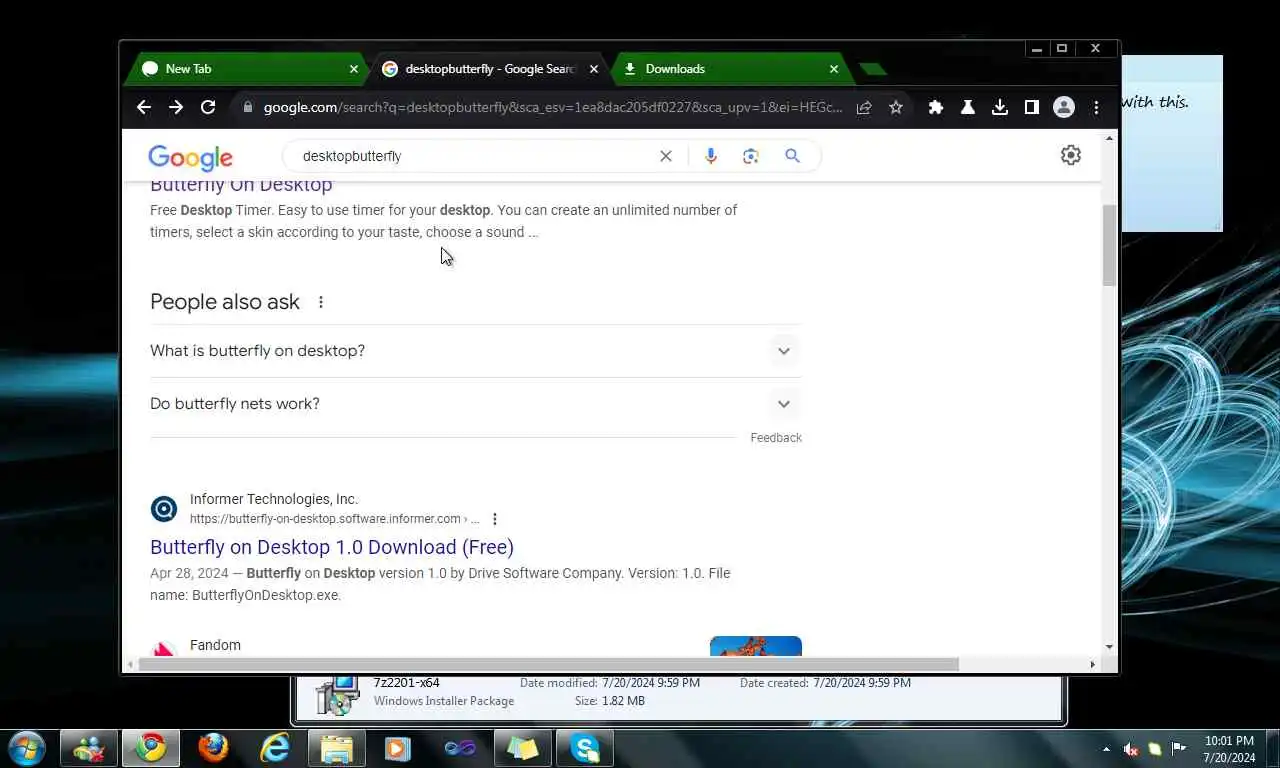Expand 'What is butterfly on desktop?'
The image size is (1280, 768).
[476, 351]
